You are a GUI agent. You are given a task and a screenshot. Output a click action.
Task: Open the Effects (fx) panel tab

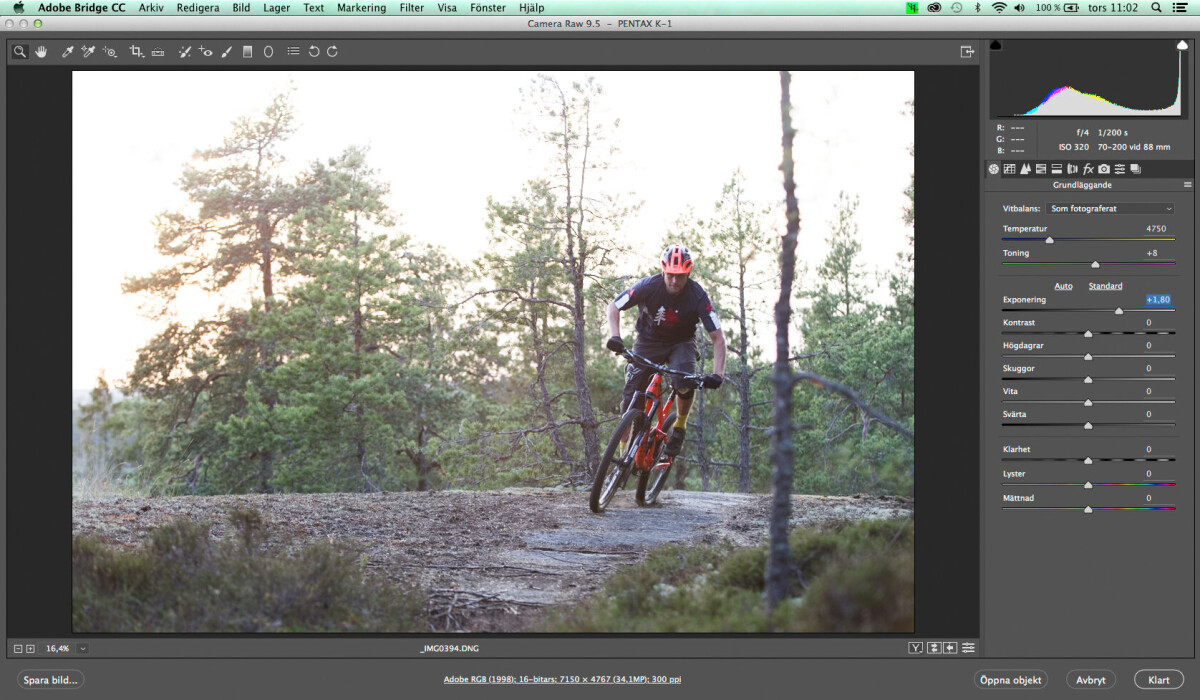click(x=1088, y=169)
